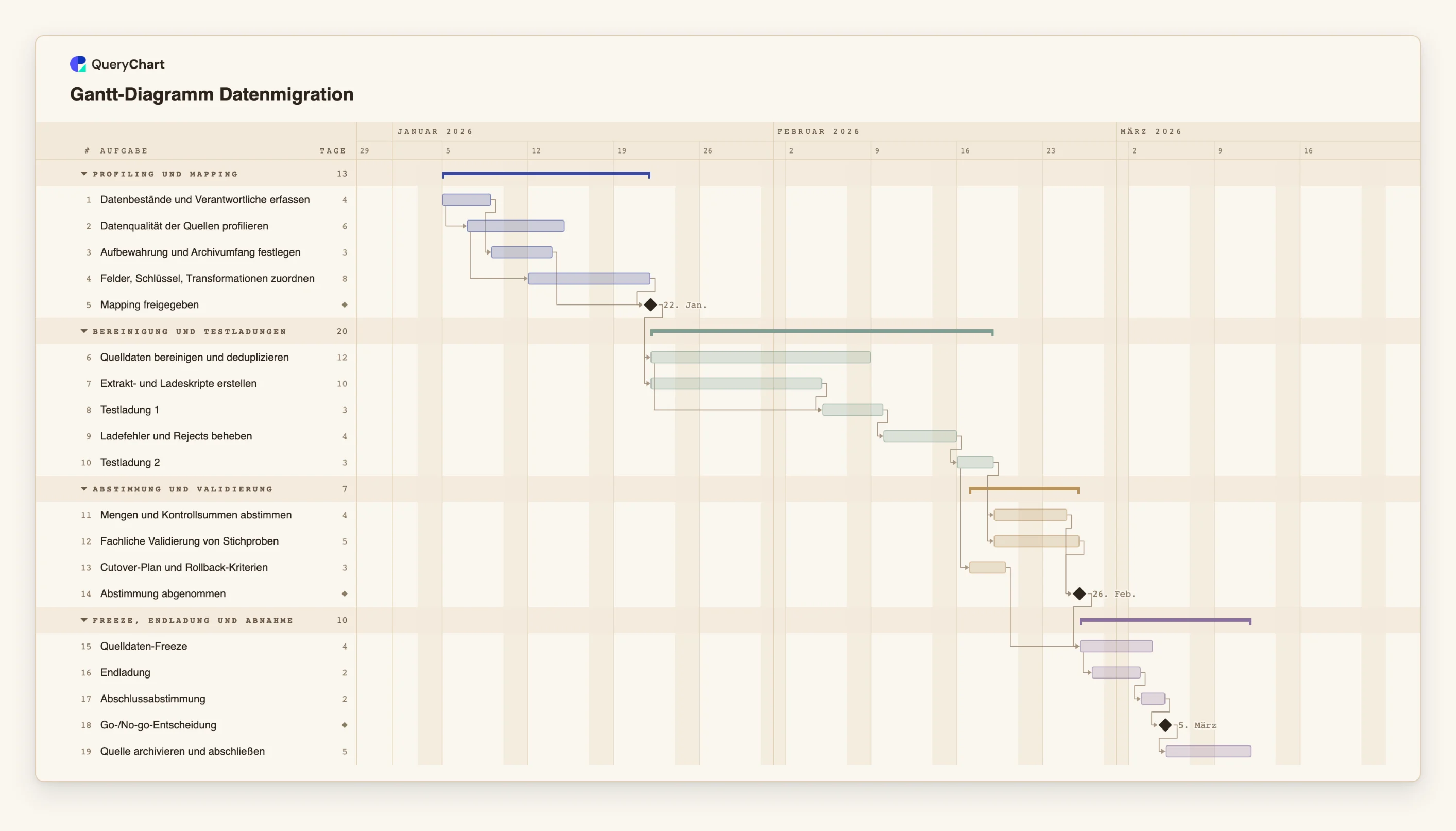Click the brown Abstimmung summary bar

click(1024, 489)
